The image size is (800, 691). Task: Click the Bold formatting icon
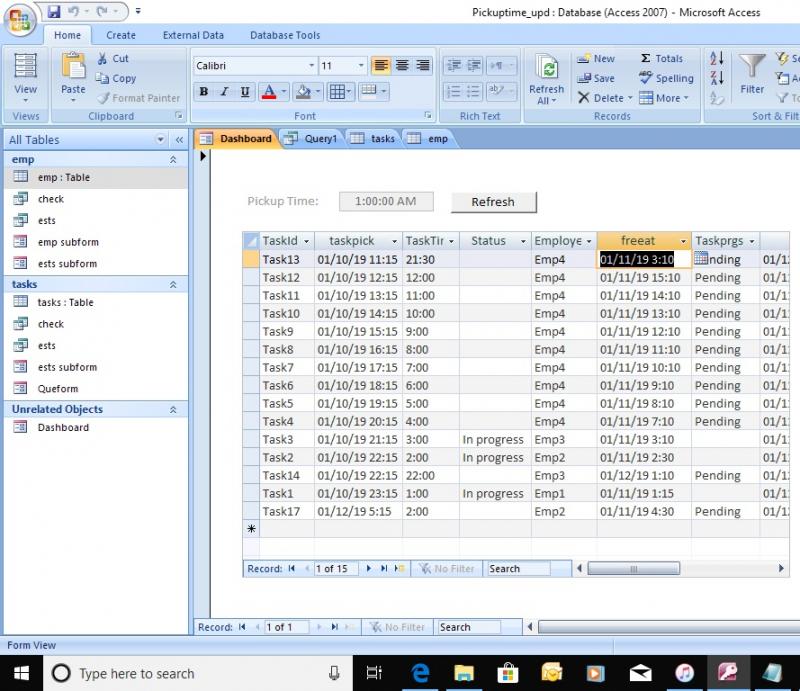click(x=204, y=92)
